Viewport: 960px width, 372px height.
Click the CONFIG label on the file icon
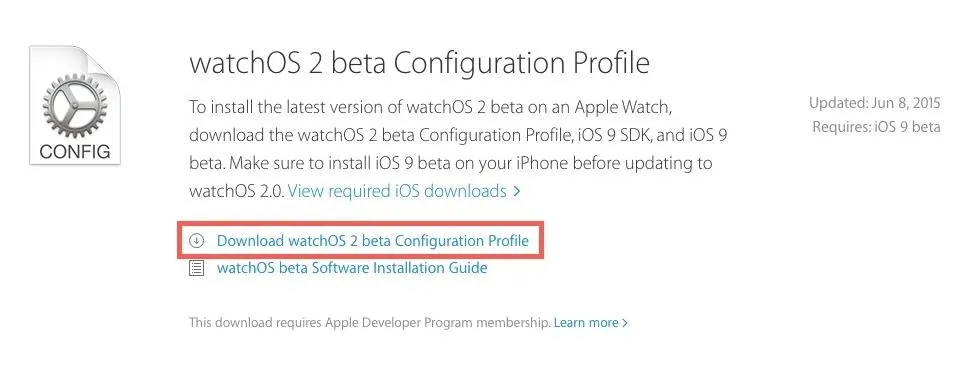[75, 151]
